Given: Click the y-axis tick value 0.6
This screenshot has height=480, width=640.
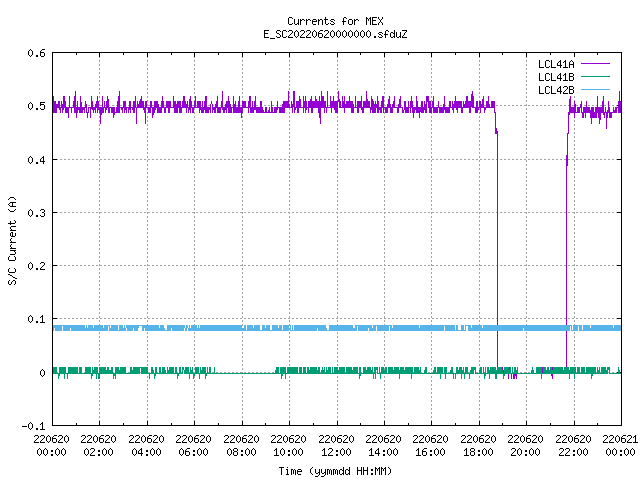Looking at the screenshot, I should 36,53.
